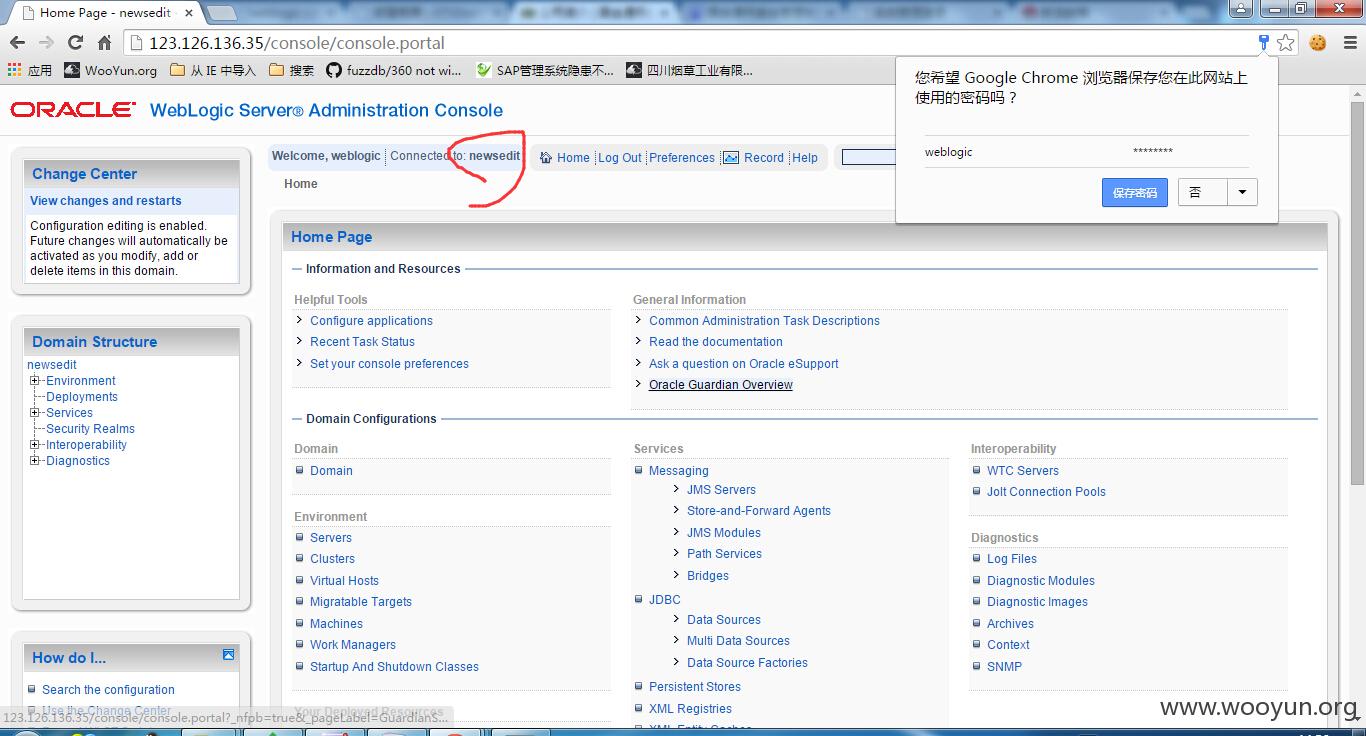Click the address bar URL field

690,43
